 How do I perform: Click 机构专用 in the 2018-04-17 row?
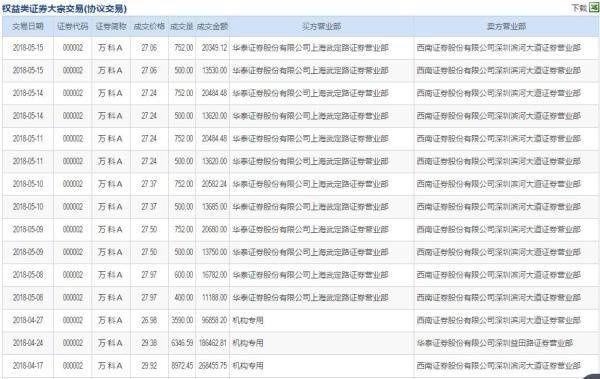[x=248, y=366]
